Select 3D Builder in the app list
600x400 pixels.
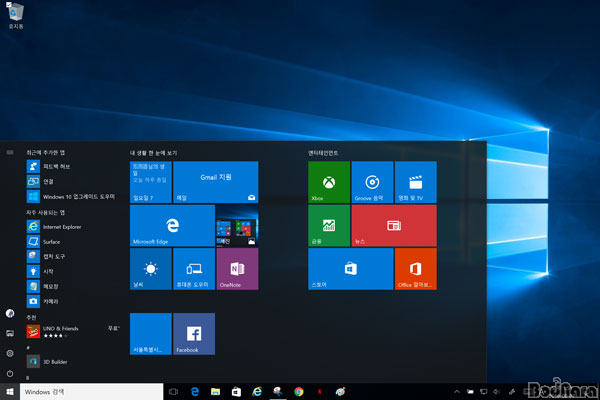click(55, 361)
